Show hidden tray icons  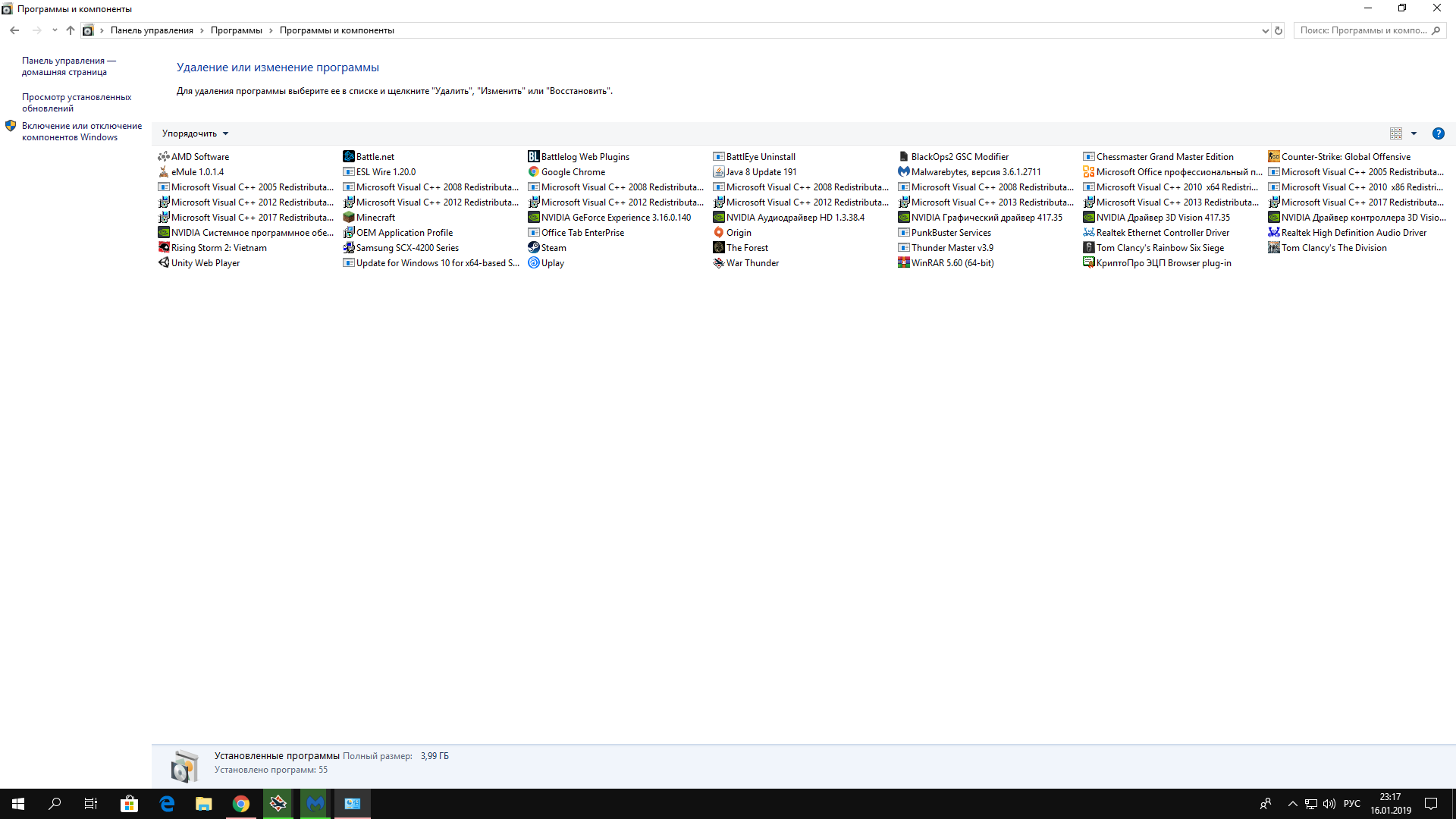[x=1292, y=804]
